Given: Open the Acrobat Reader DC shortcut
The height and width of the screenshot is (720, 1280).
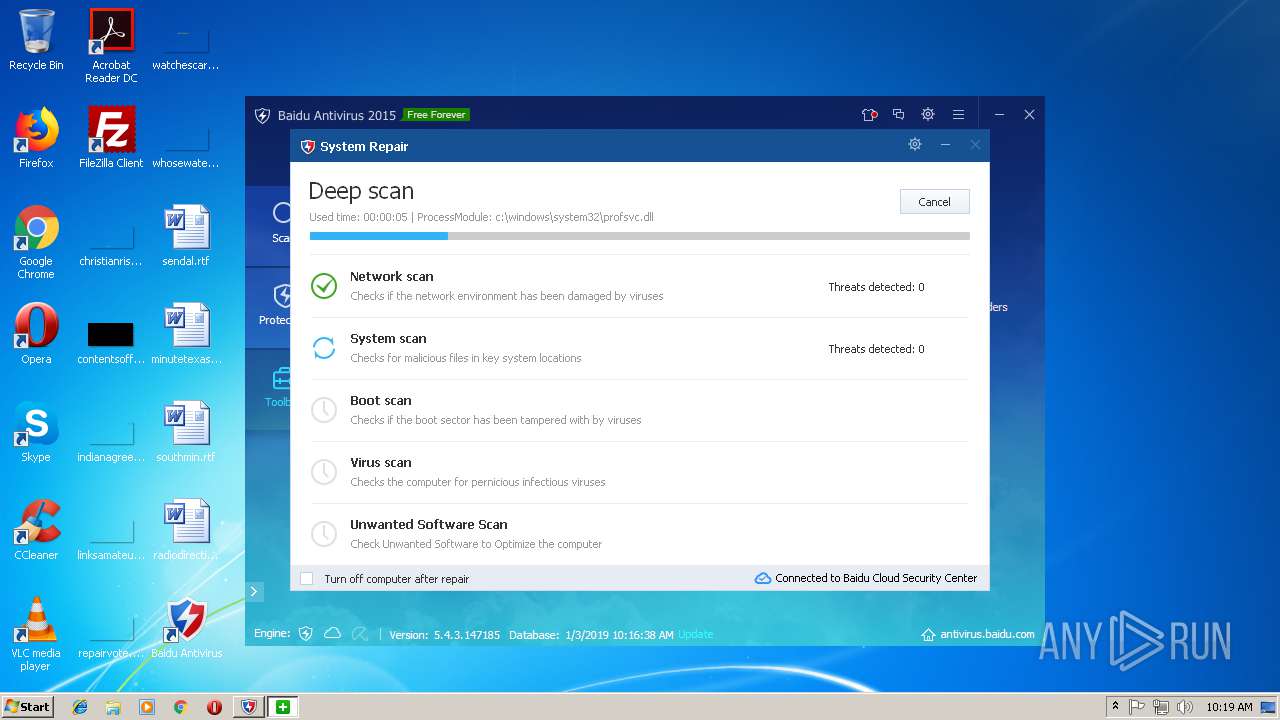Looking at the screenshot, I should (111, 46).
